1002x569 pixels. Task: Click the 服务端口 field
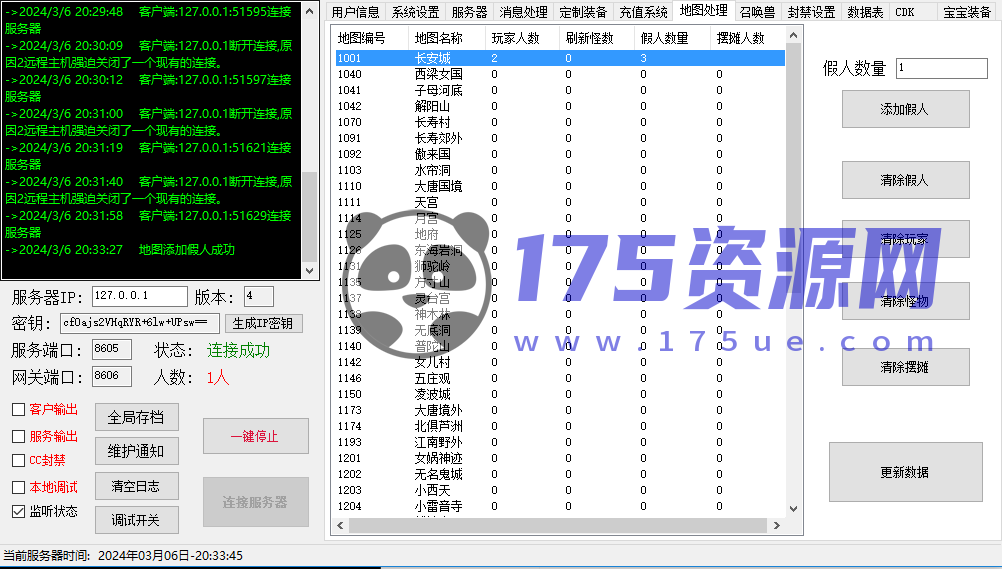tap(112, 349)
